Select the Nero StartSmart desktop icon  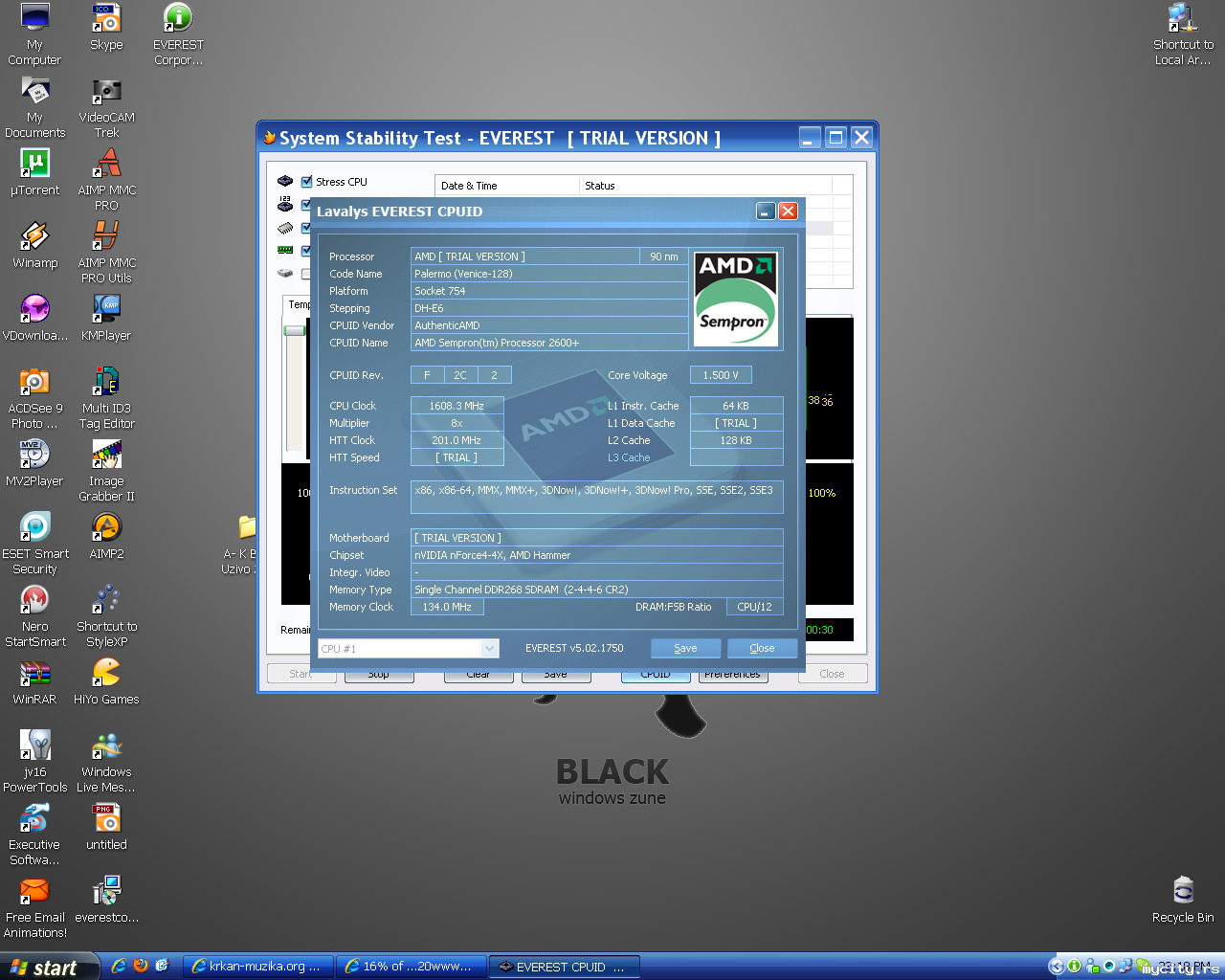pyautogui.click(x=34, y=616)
